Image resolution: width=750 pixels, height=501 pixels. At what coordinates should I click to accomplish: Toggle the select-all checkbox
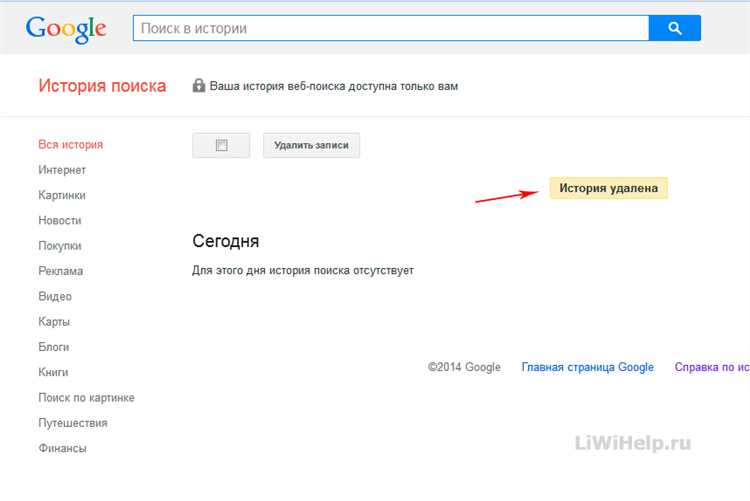coord(221,145)
